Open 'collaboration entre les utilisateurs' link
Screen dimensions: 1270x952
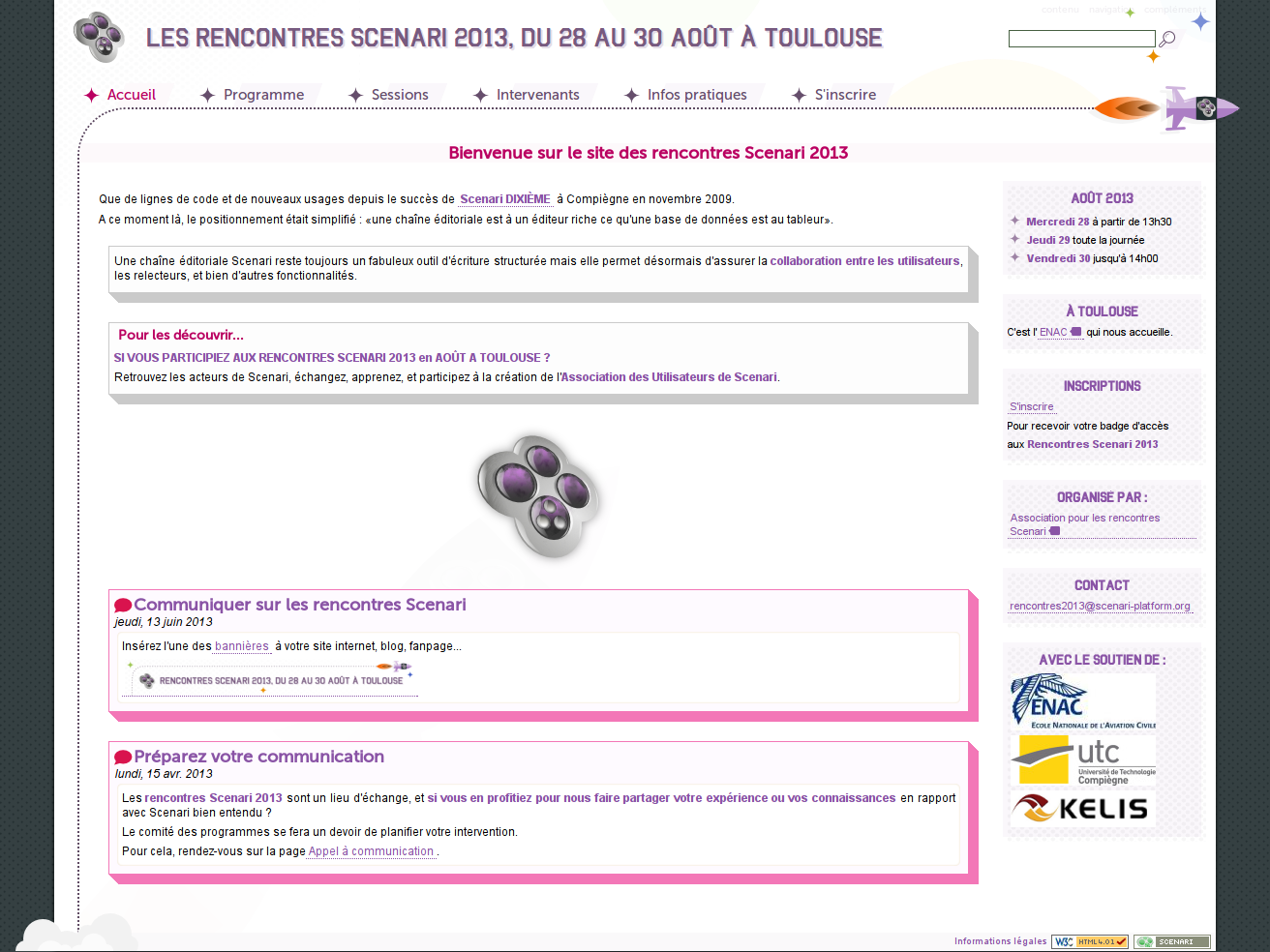tap(864, 261)
